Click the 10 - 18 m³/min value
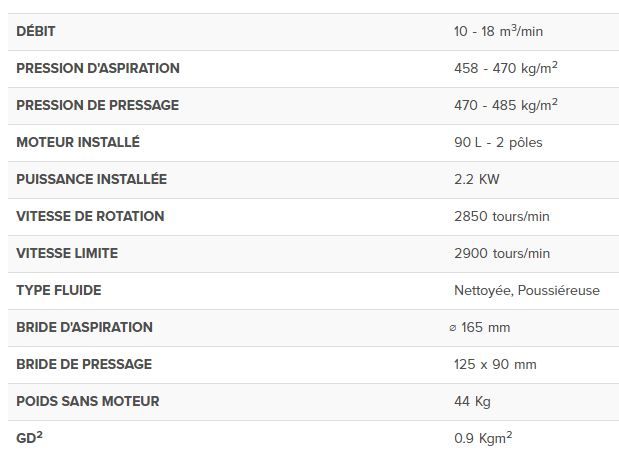This screenshot has height=469, width=619. (498, 31)
